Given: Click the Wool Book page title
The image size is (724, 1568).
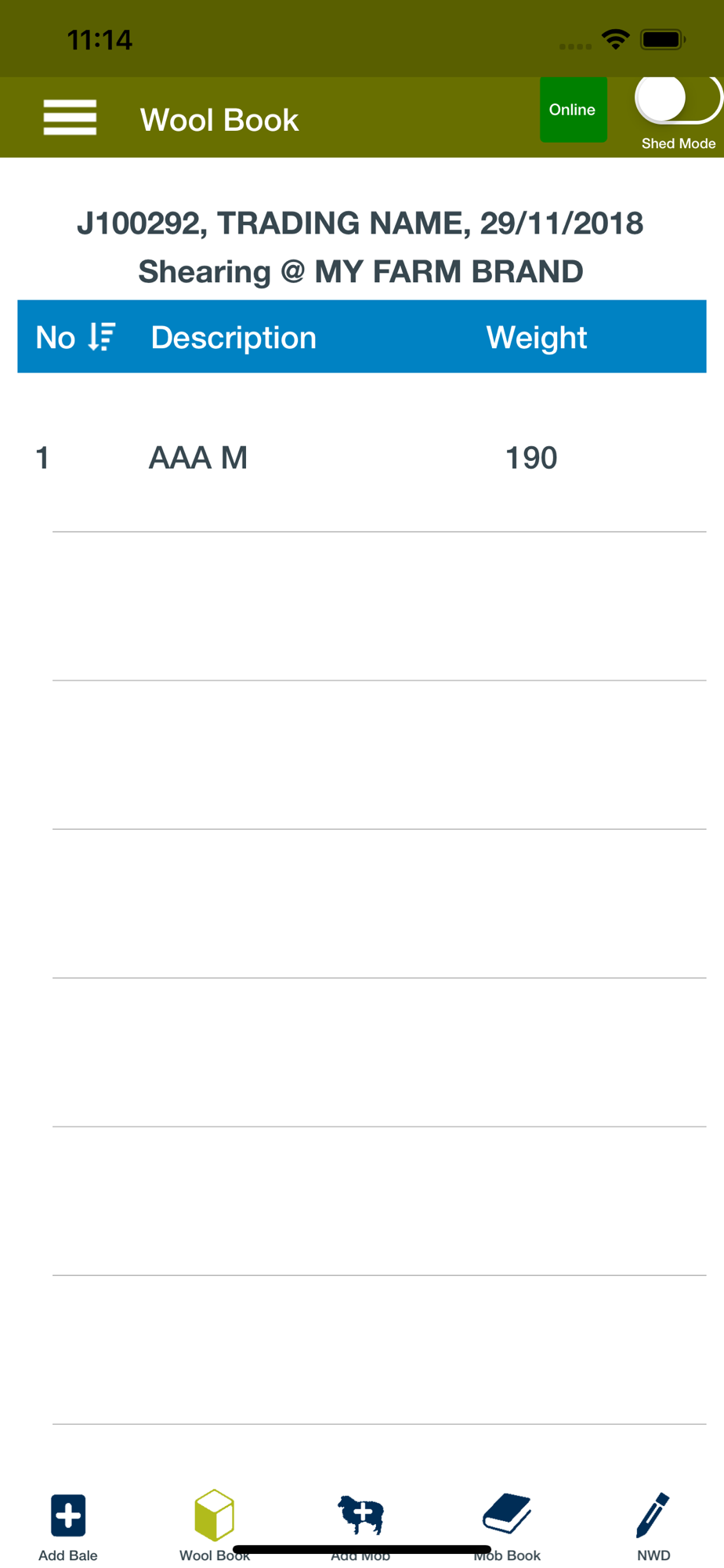Looking at the screenshot, I should click(219, 120).
